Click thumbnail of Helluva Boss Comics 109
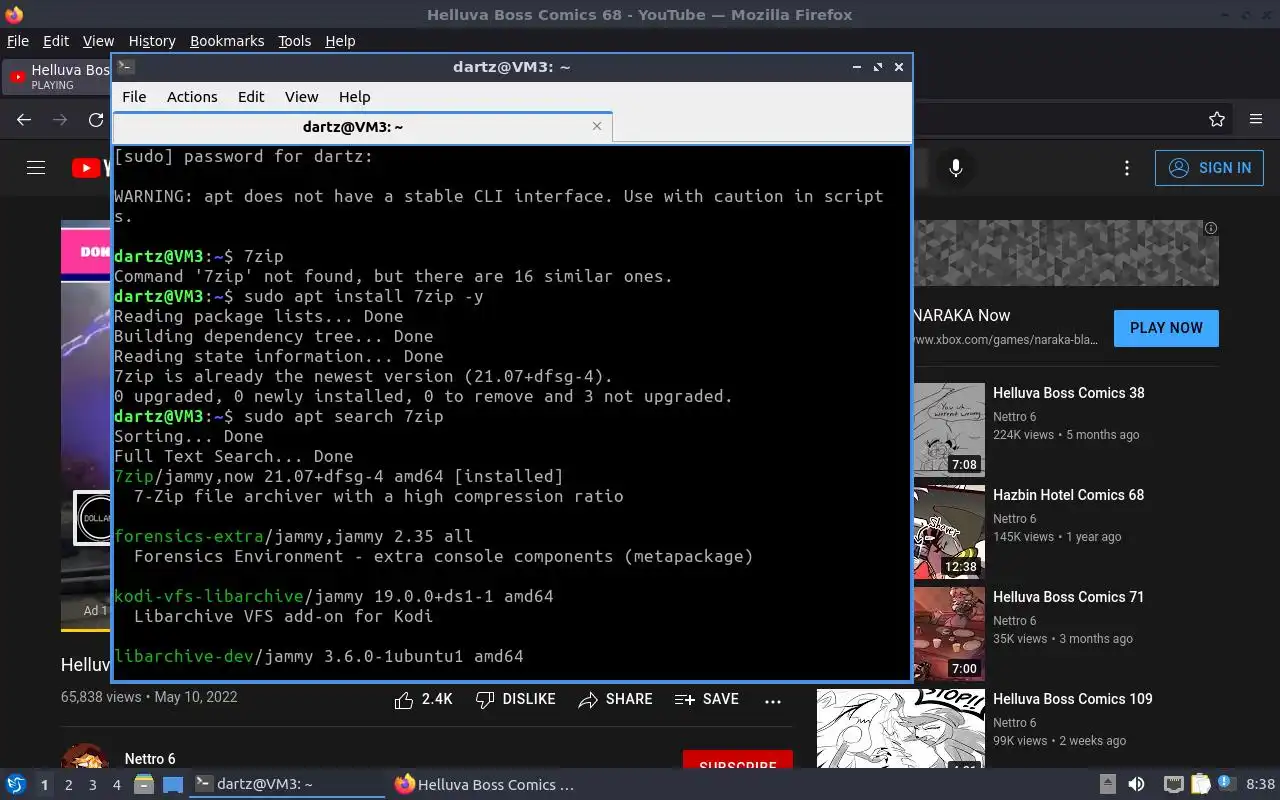The width and height of the screenshot is (1280, 800). coord(900,728)
